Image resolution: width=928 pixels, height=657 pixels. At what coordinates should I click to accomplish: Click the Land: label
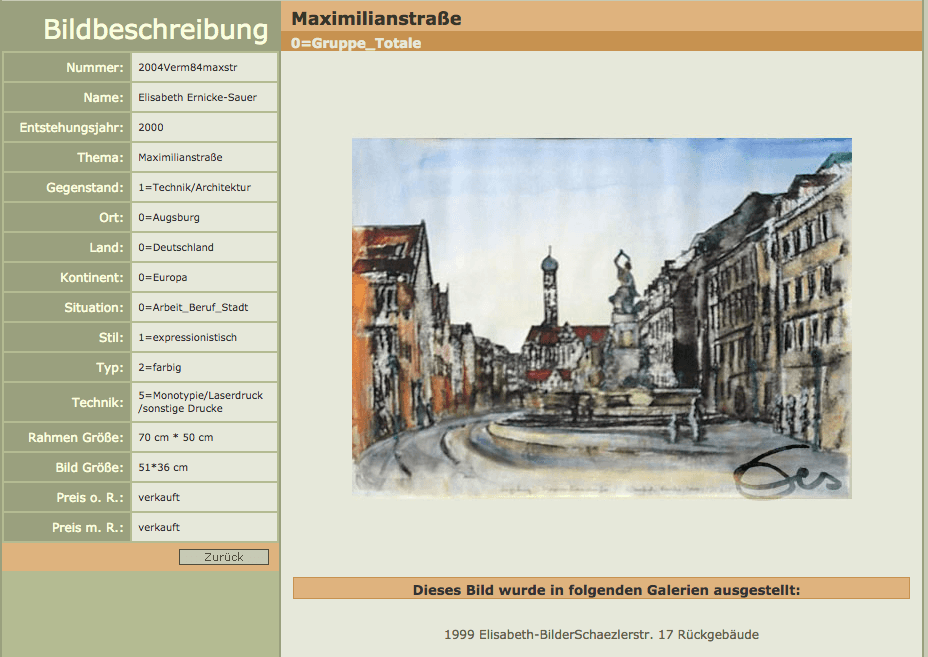point(107,247)
